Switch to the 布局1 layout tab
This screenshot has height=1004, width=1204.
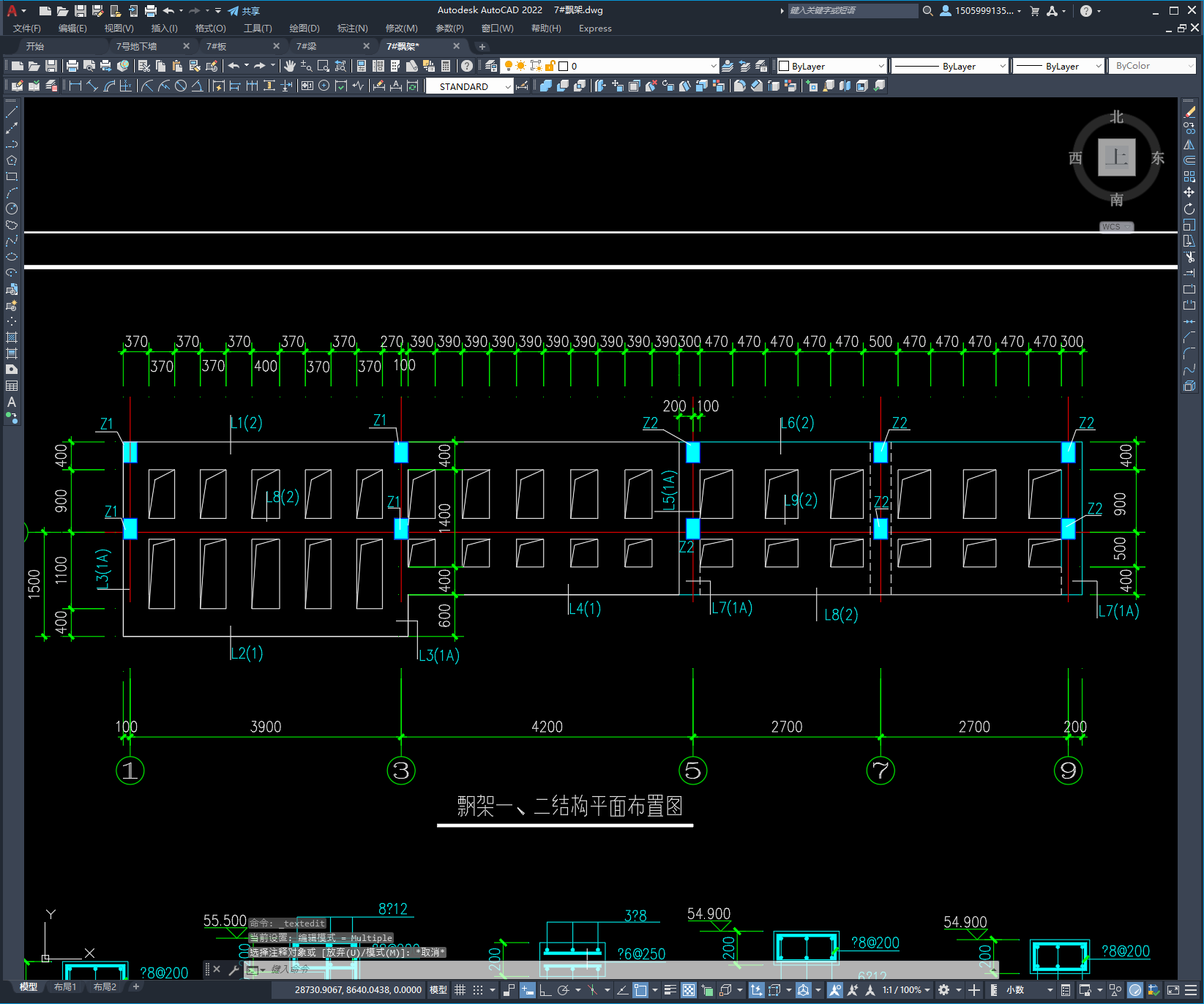(65, 987)
